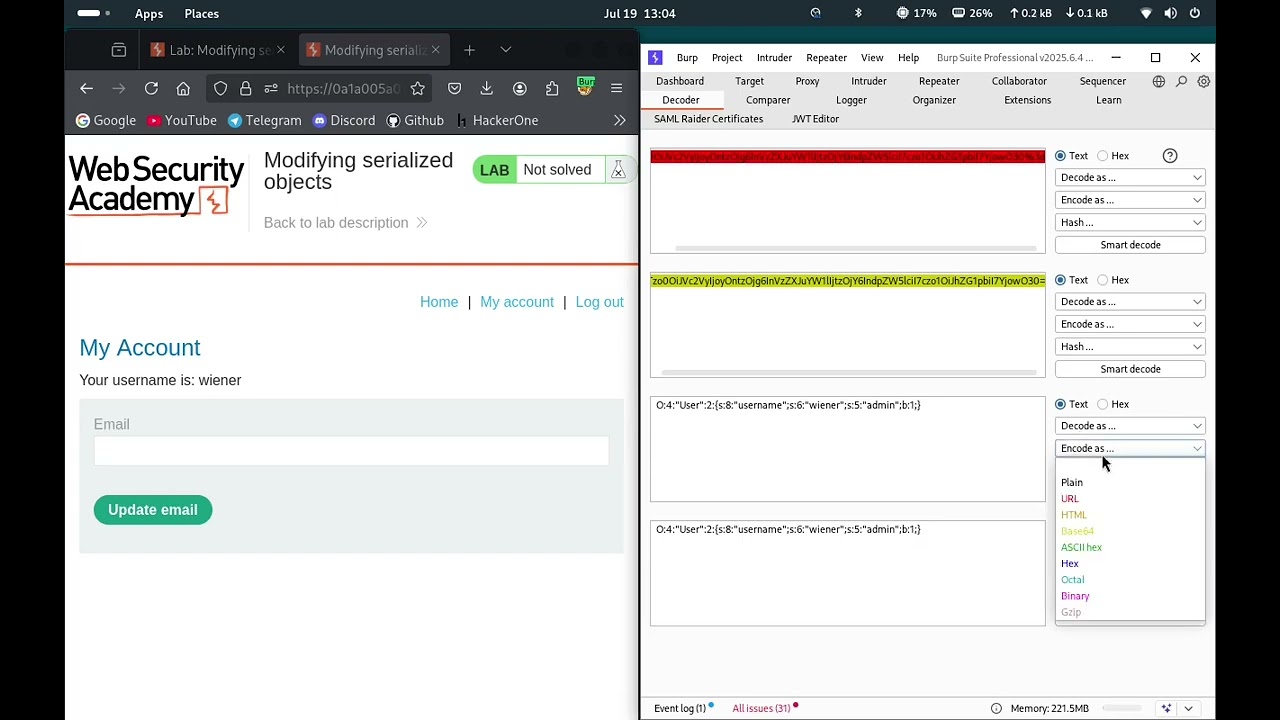Click horizontal scrollbar of first decoder panel
Image resolution: width=1280 pixels, height=720 pixels.
[856, 248]
